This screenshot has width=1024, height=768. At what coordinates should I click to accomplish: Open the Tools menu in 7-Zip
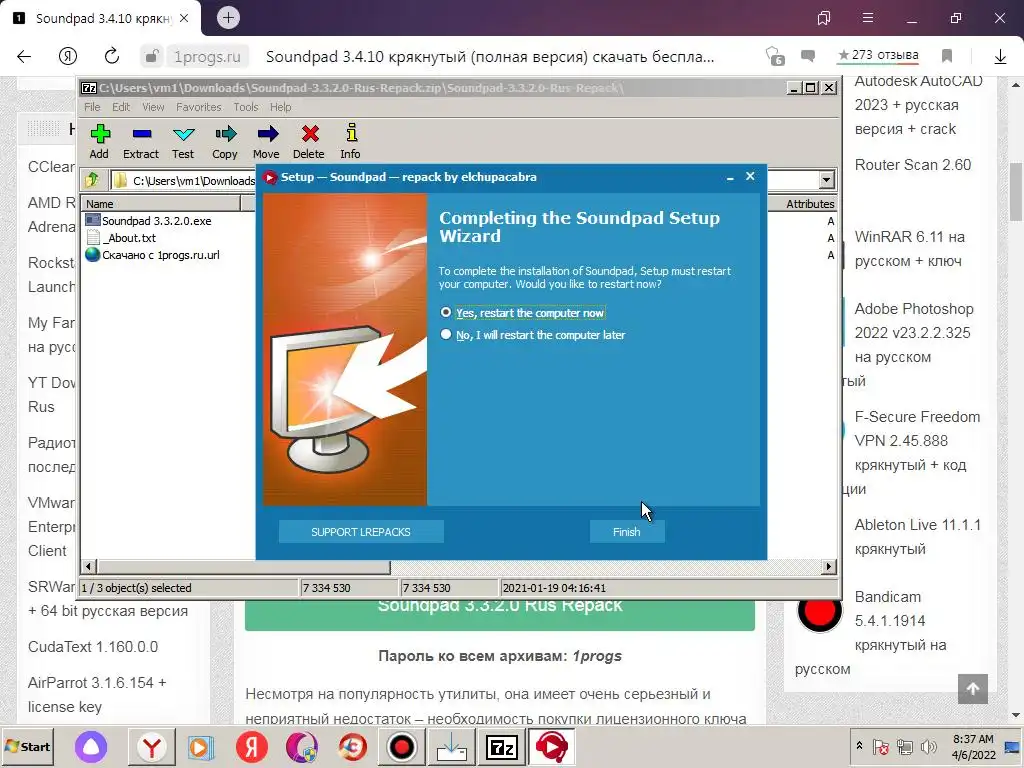coord(246,107)
